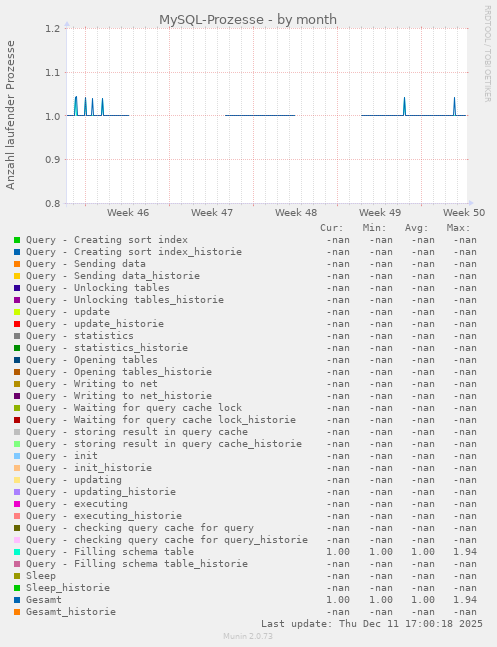This screenshot has width=497, height=647.
Task: Click the blue swatch beside Gesamt
Action: pos(17,600)
